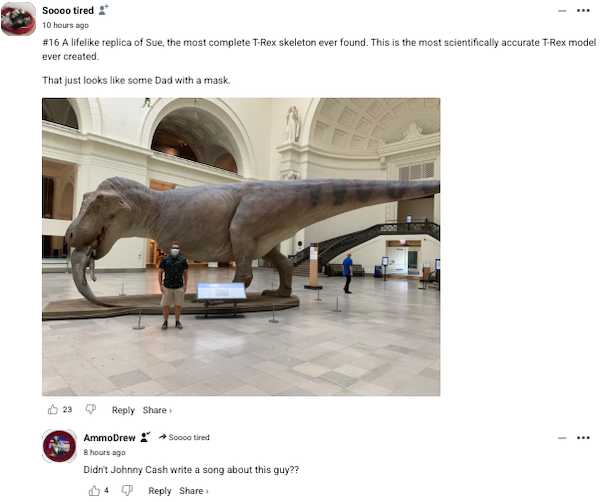
Task: Open the Soooo tired username link
Action: point(68,10)
